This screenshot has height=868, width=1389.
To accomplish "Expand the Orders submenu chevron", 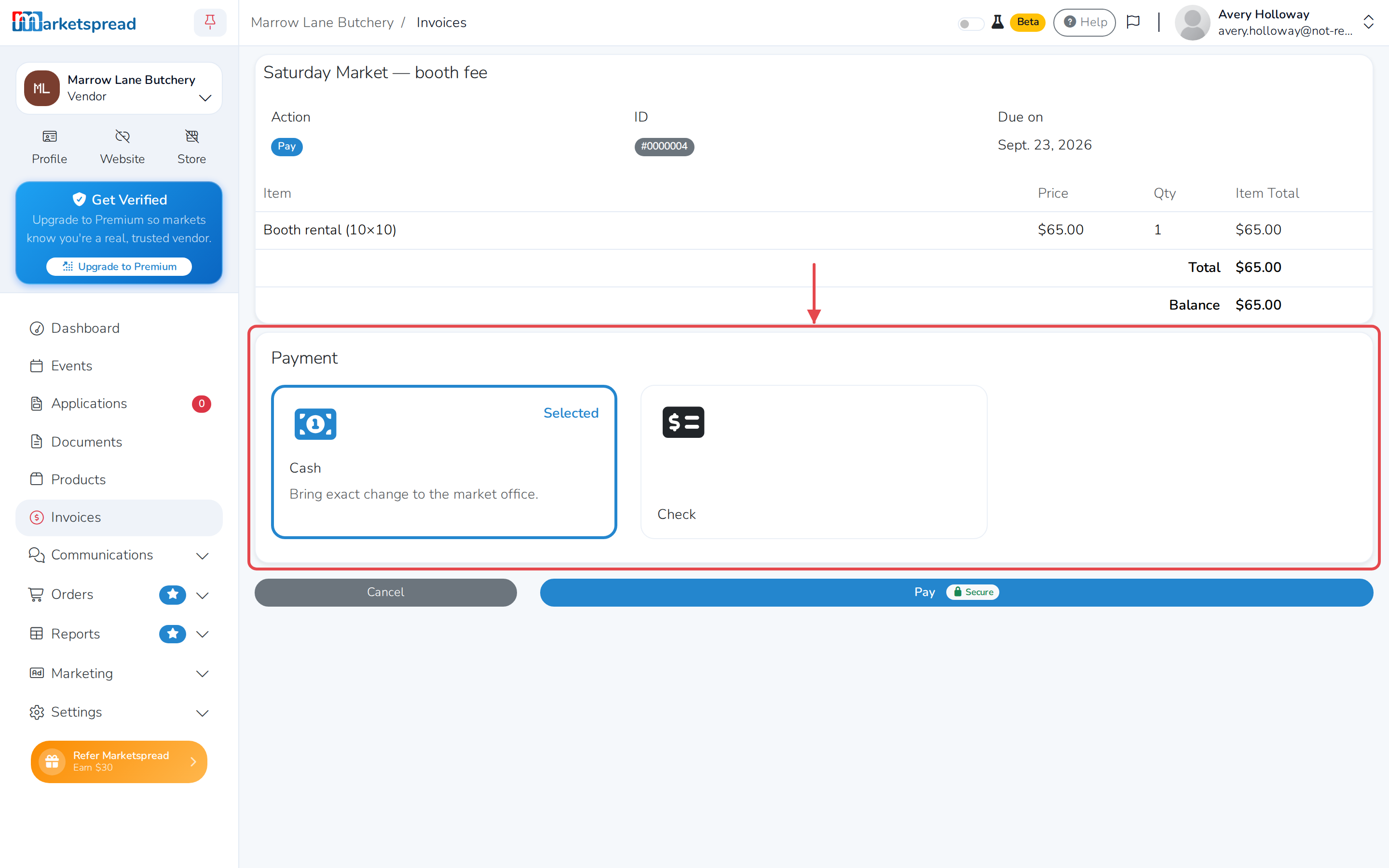I will pos(202,596).
